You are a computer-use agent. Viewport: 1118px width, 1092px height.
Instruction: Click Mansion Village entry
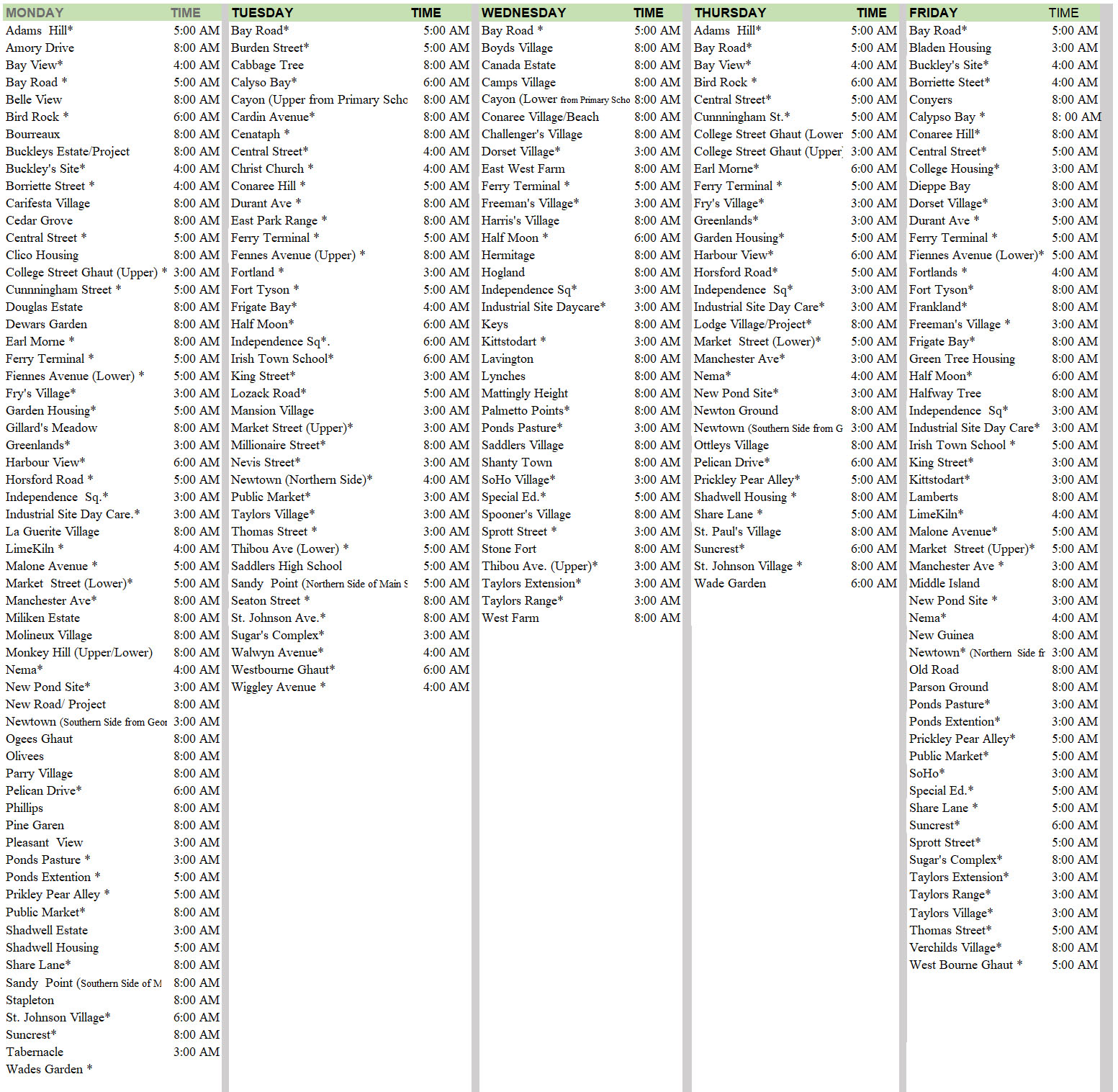coord(272,410)
